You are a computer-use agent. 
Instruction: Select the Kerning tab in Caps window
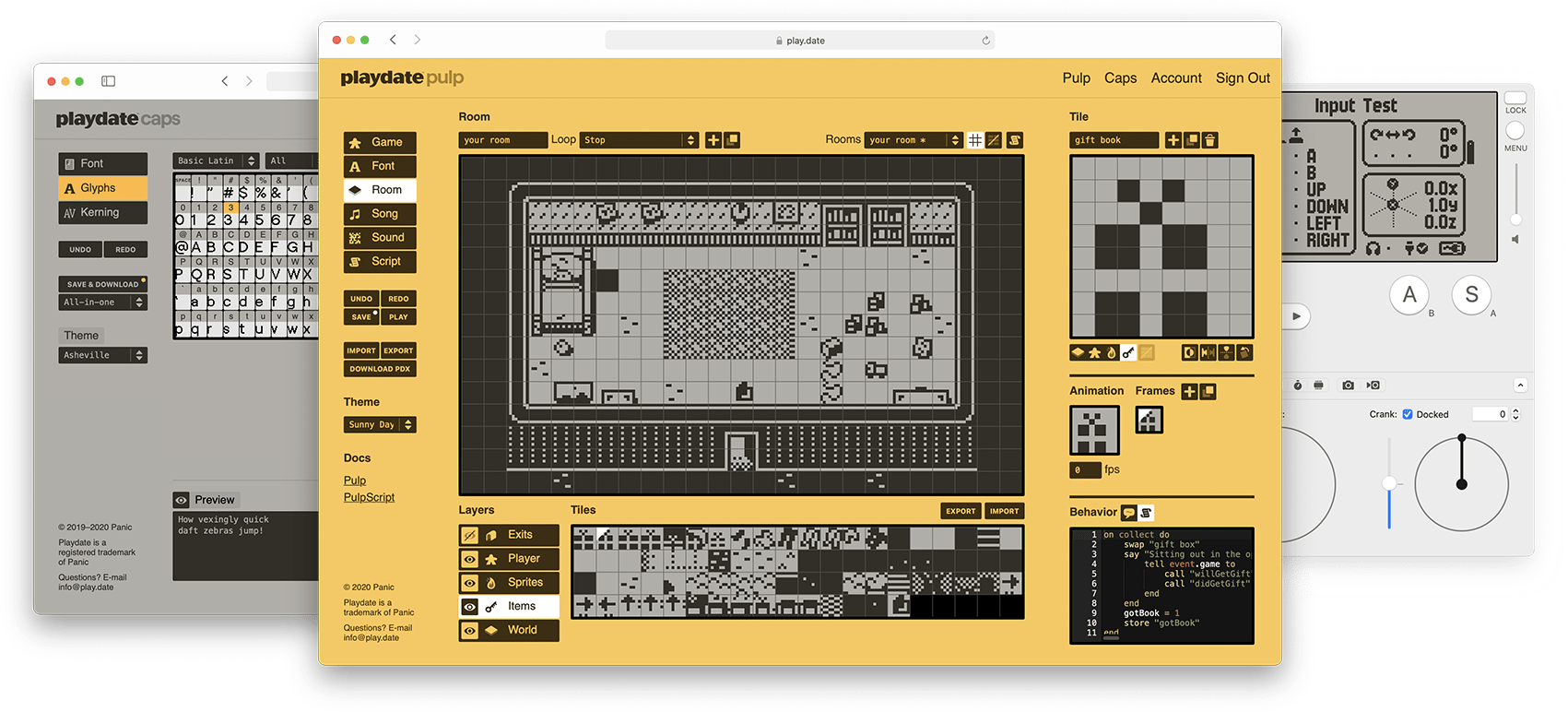pyautogui.click(x=103, y=213)
